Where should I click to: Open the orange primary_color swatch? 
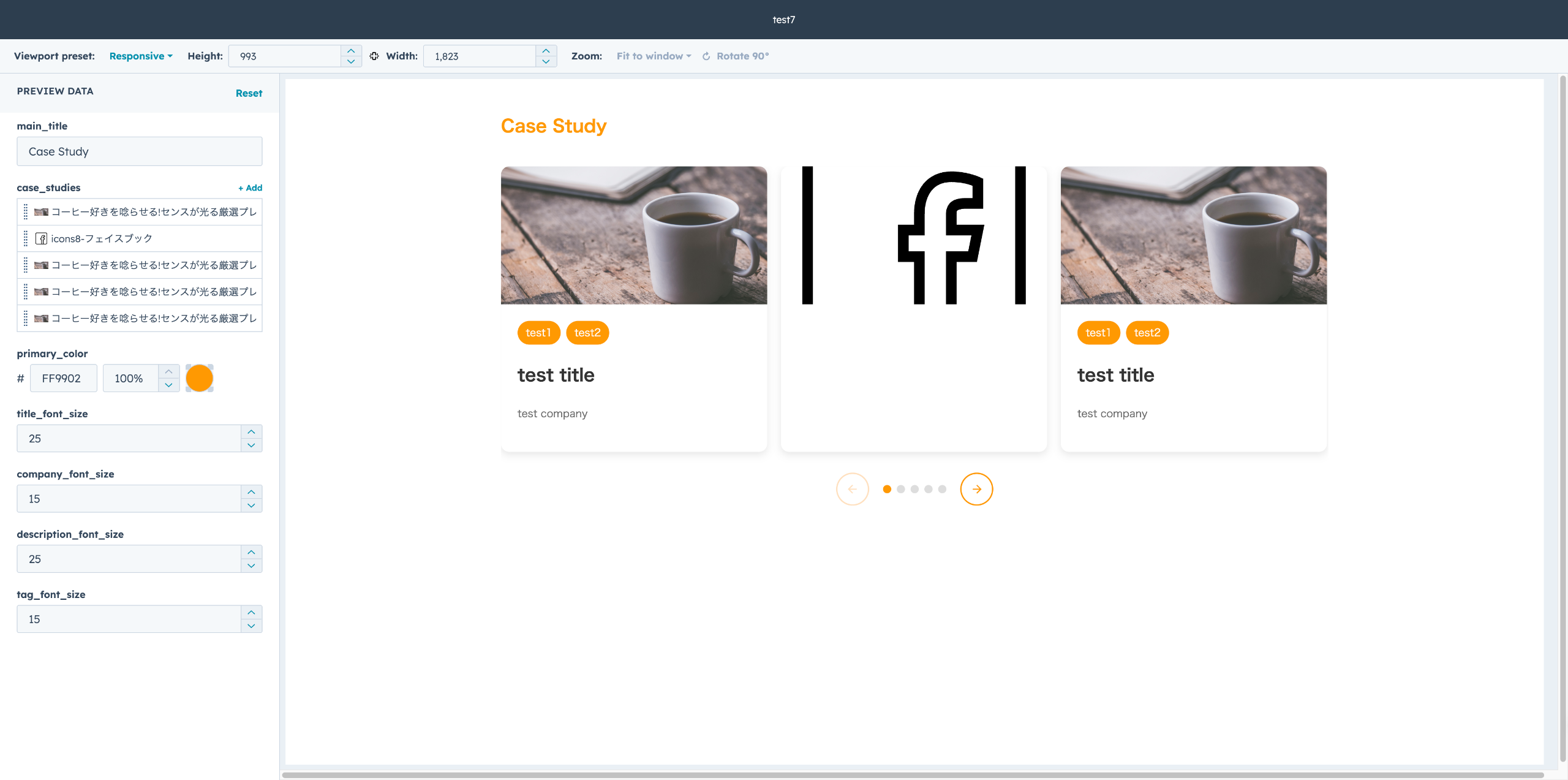199,378
